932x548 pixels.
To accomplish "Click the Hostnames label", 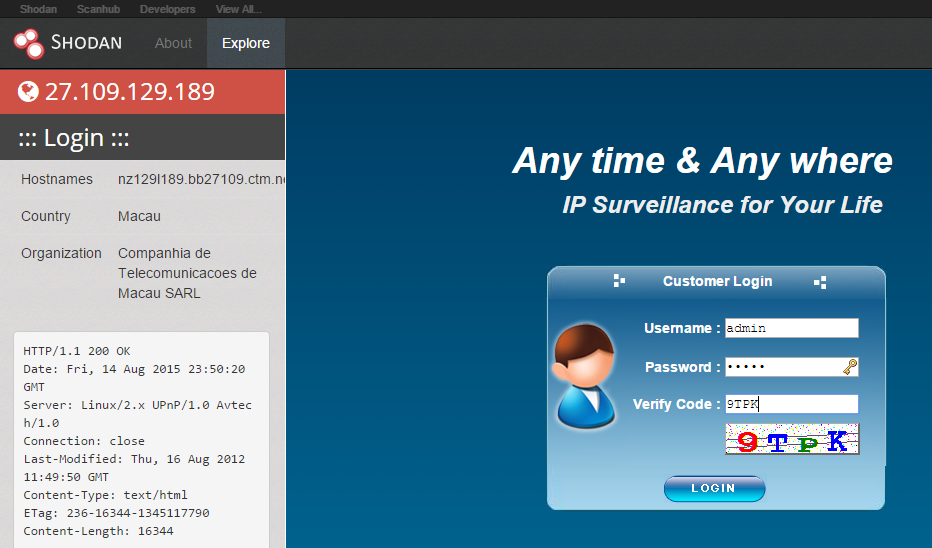I will [57, 179].
